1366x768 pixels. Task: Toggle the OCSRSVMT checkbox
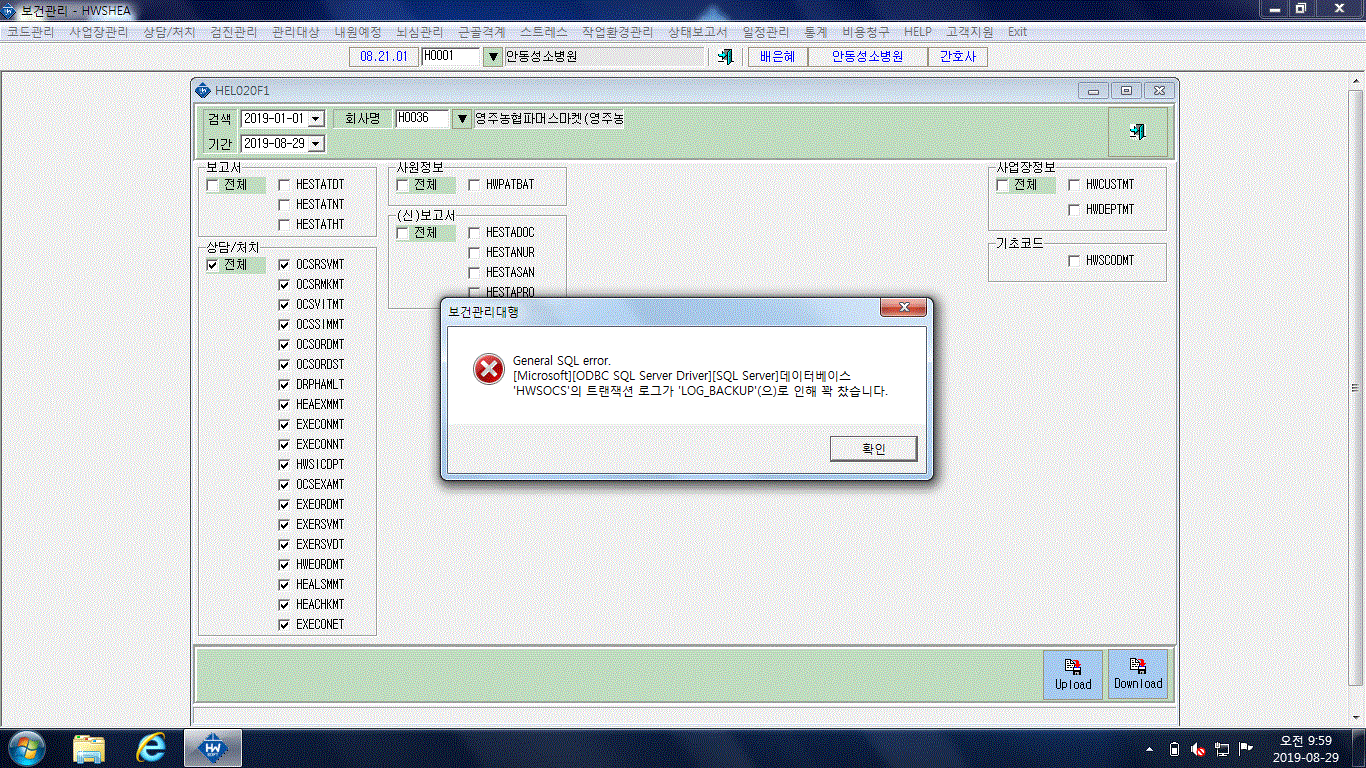coord(284,265)
